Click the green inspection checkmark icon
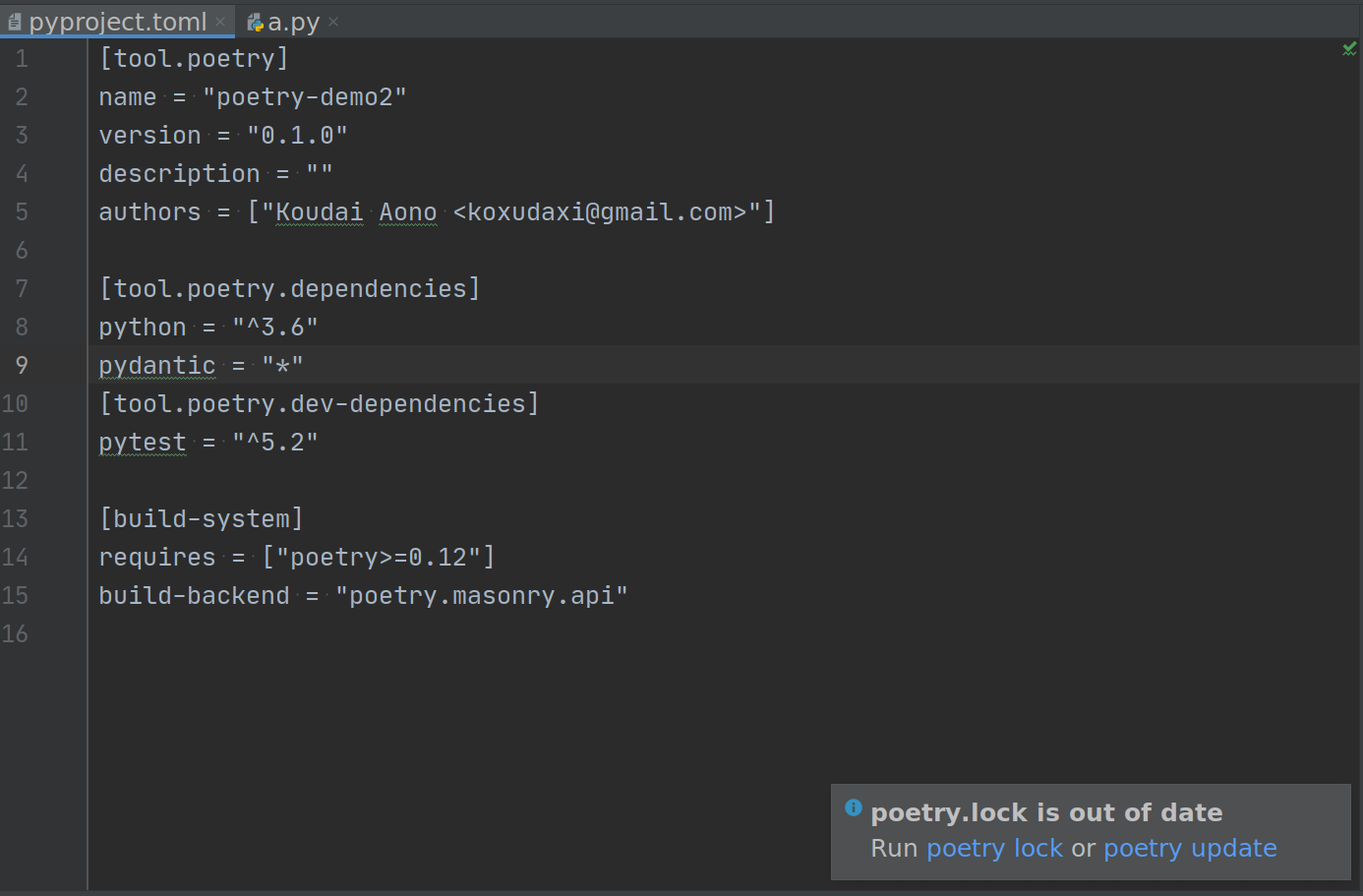 pos(1349,48)
